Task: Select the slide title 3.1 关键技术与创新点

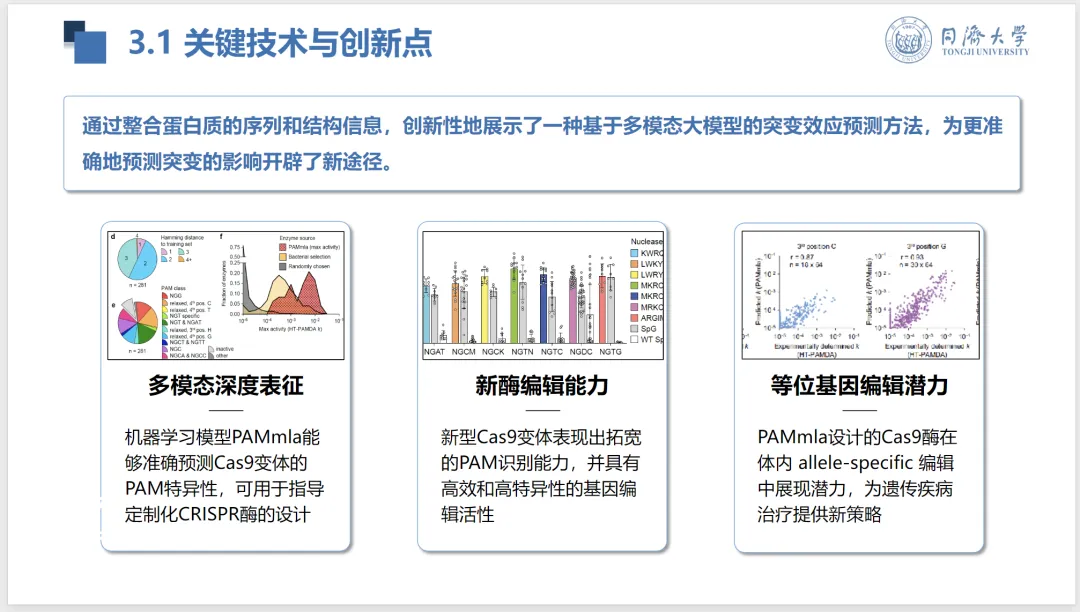Action: click(x=280, y=43)
